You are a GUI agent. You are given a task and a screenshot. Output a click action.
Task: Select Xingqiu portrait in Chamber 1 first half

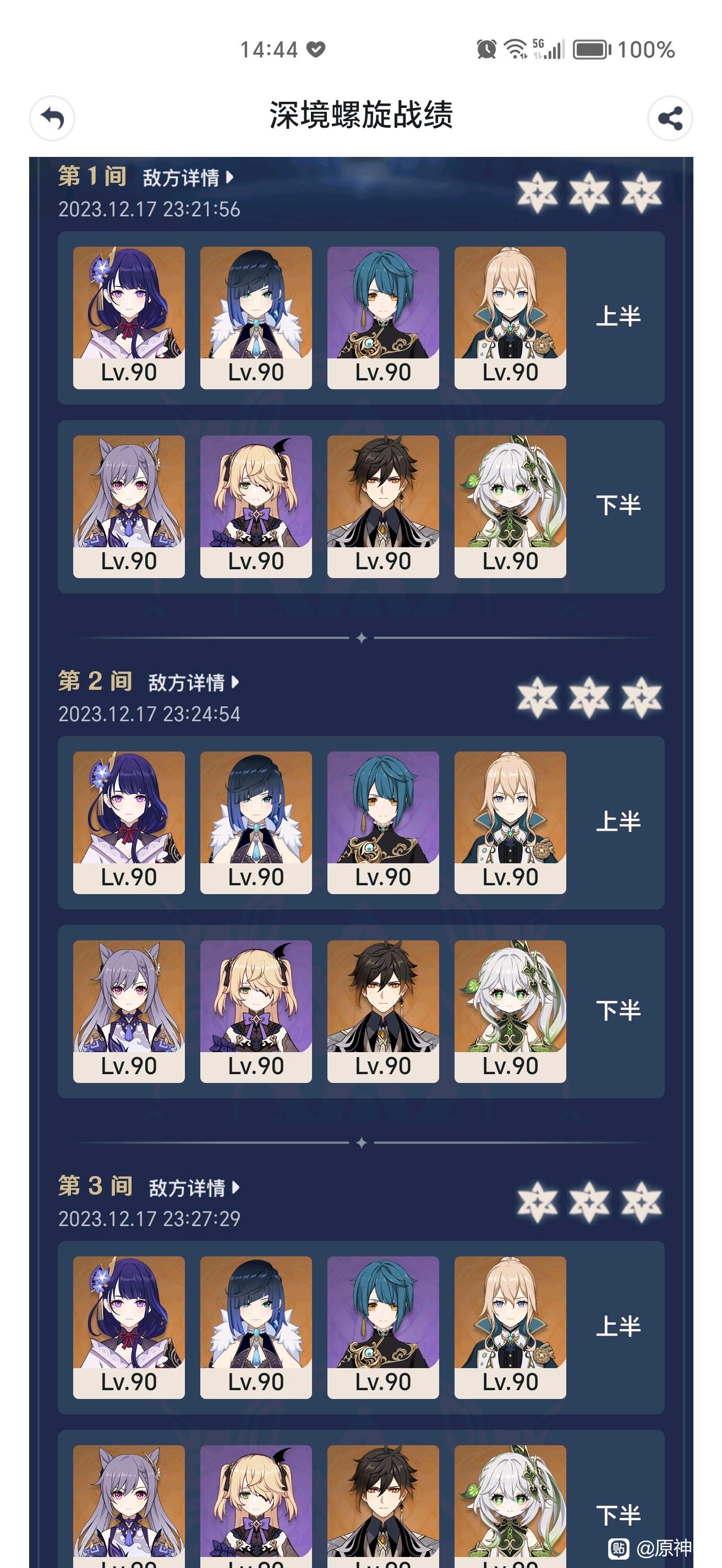(x=383, y=318)
